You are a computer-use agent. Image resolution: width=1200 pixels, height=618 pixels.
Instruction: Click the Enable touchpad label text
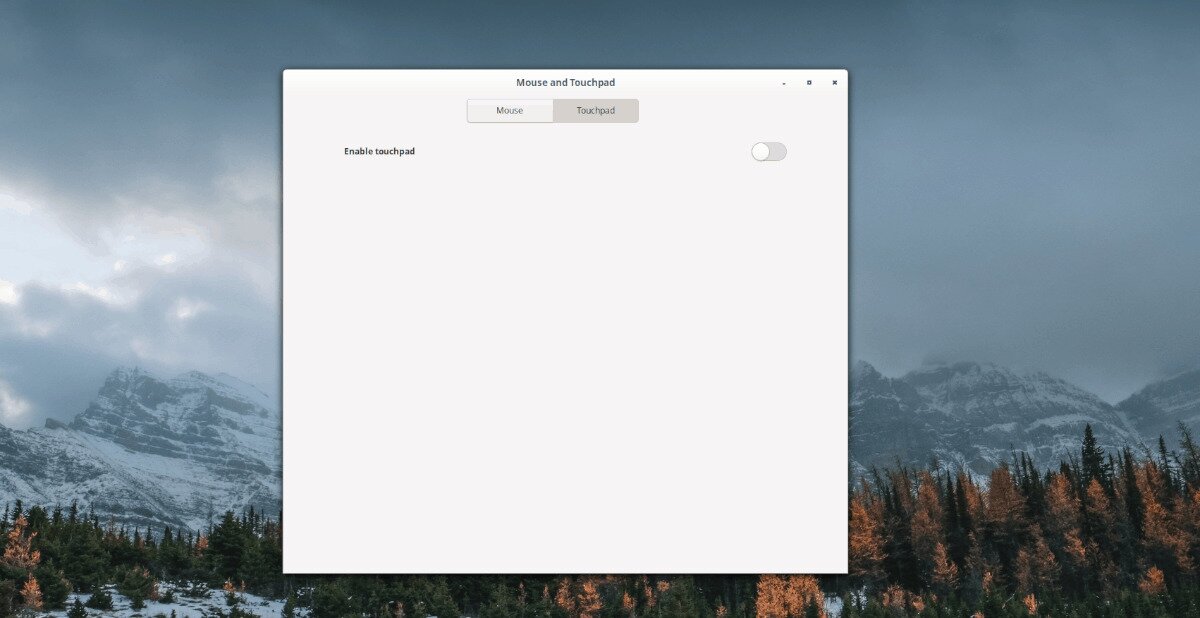(x=379, y=151)
